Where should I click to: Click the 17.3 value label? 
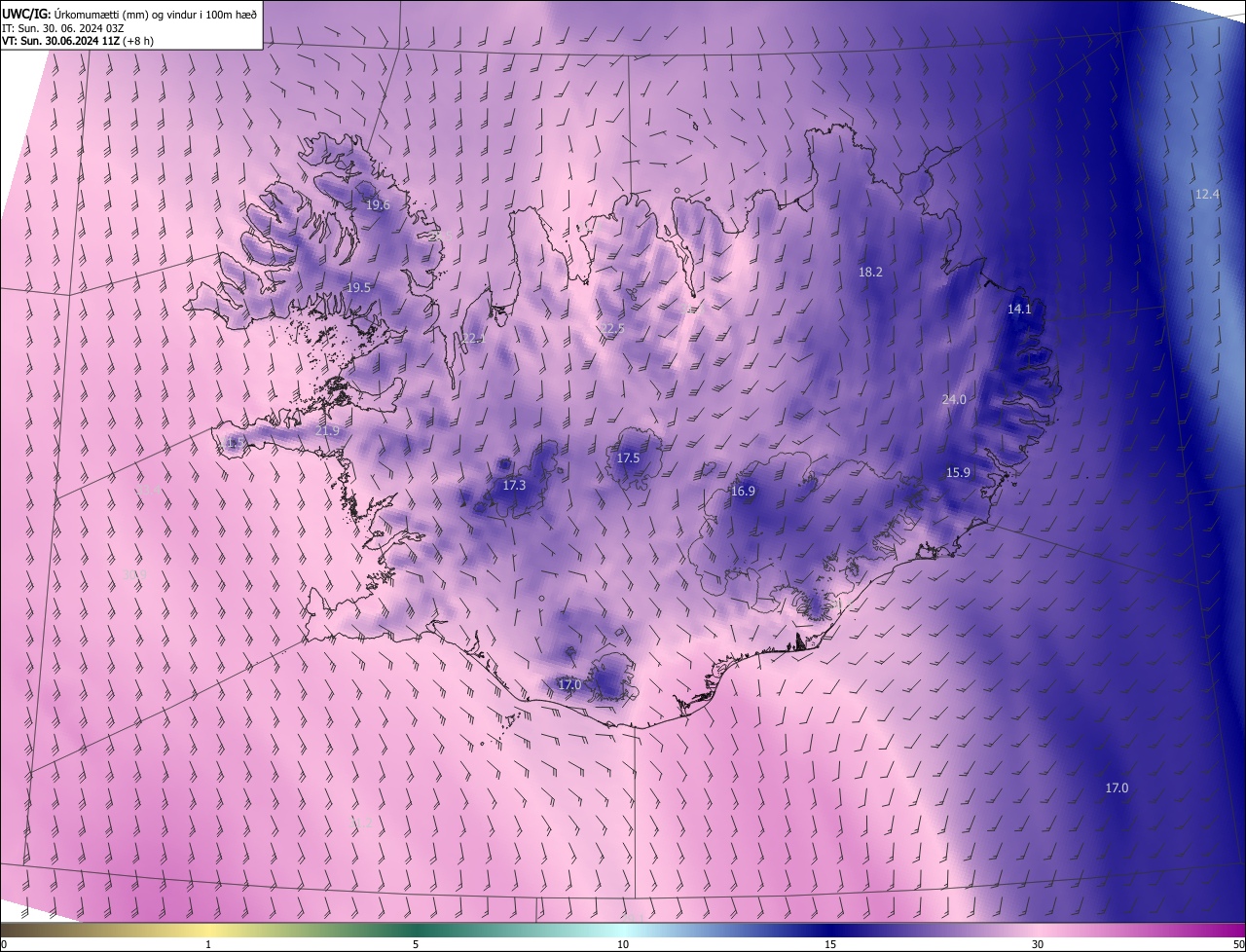(x=514, y=486)
